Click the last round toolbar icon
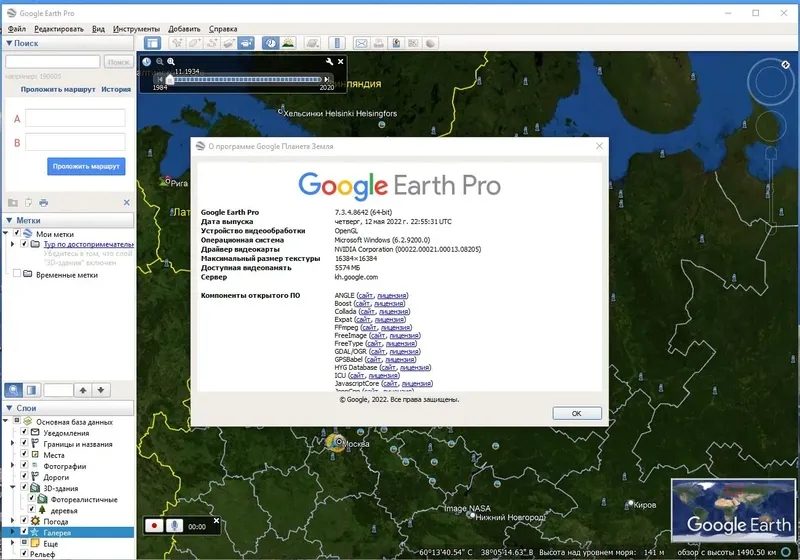This screenshot has height=560, width=800. [431, 43]
